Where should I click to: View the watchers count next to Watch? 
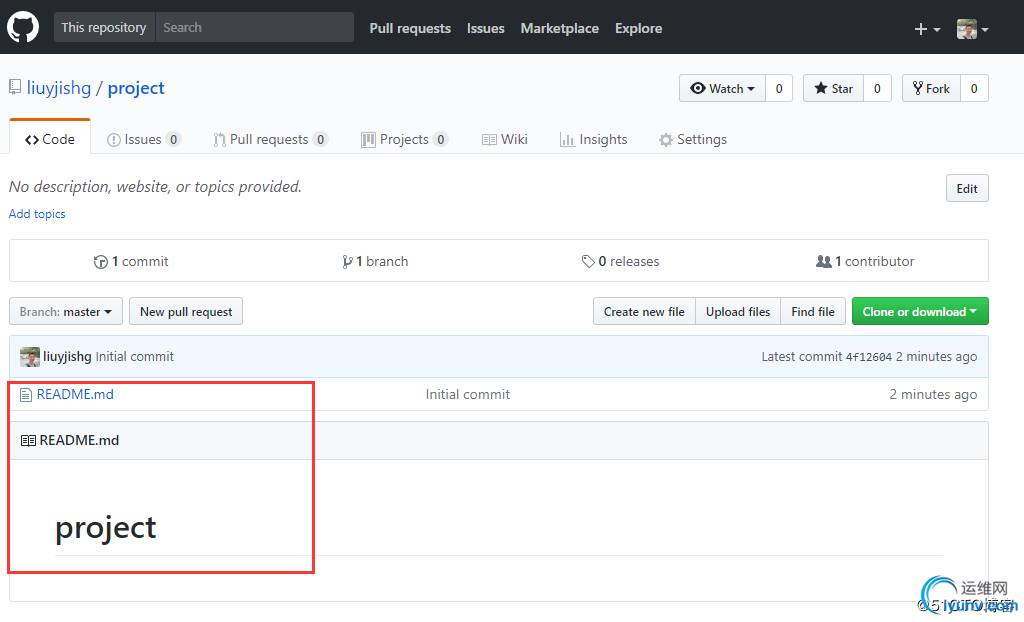click(x=779, y=88)
